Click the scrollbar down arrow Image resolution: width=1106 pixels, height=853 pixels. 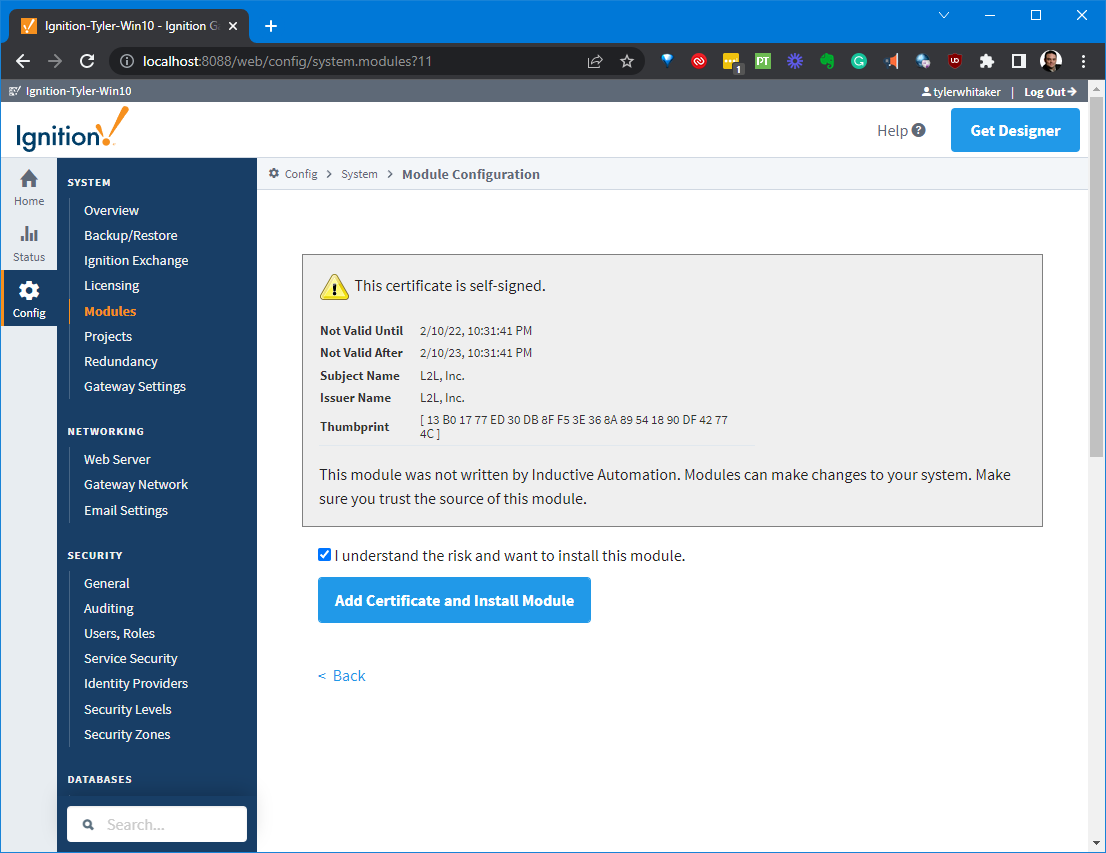pos(1096,842)
